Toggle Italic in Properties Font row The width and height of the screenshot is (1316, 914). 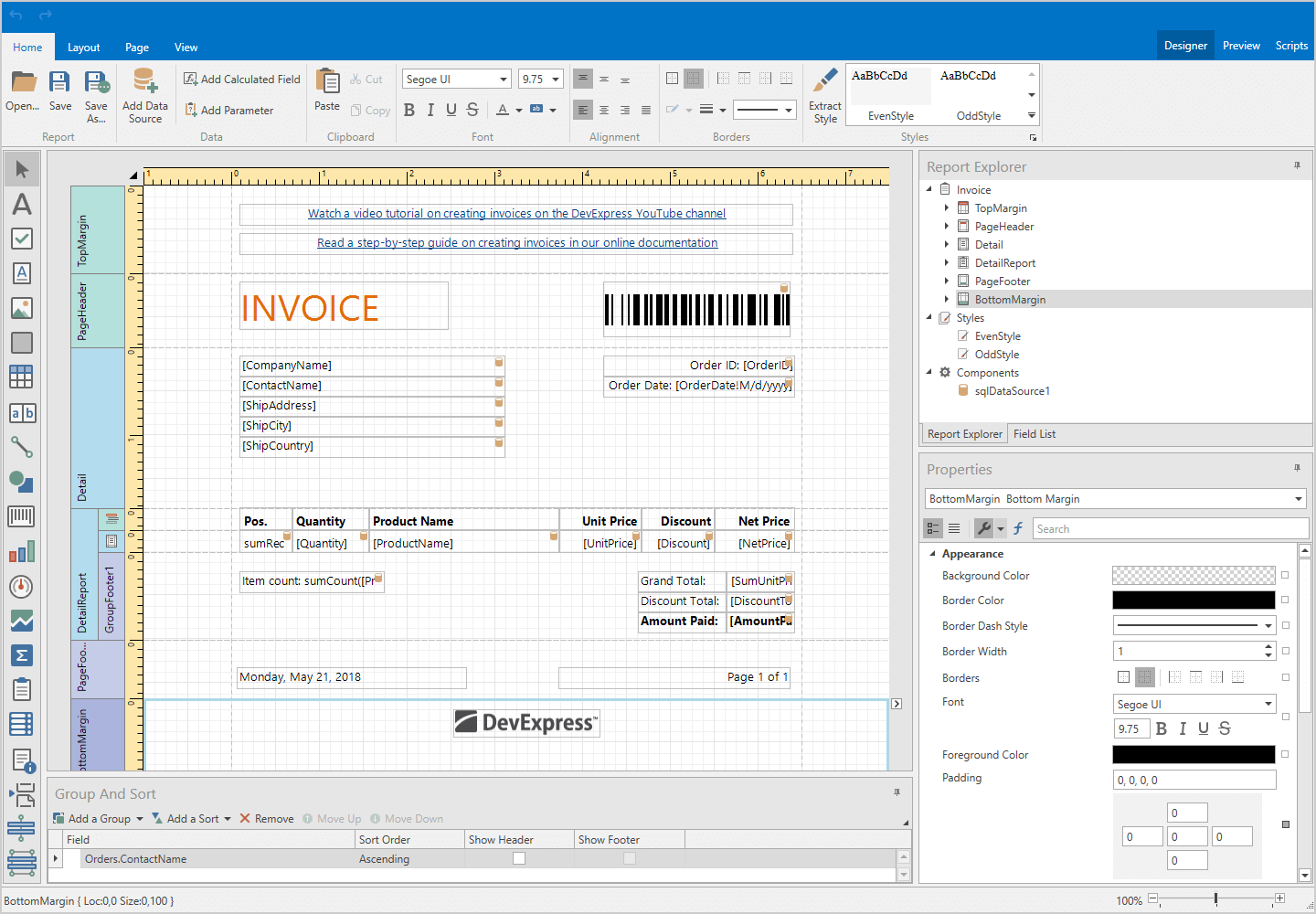coord(1183,728)
